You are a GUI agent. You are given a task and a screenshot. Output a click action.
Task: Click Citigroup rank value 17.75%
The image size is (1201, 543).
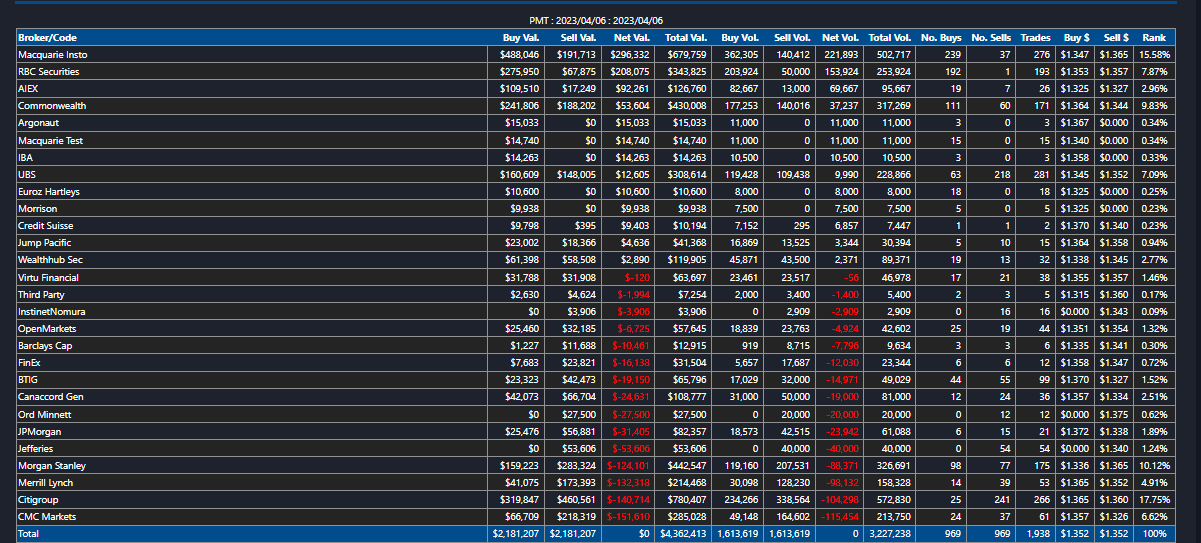(1153, 500)
